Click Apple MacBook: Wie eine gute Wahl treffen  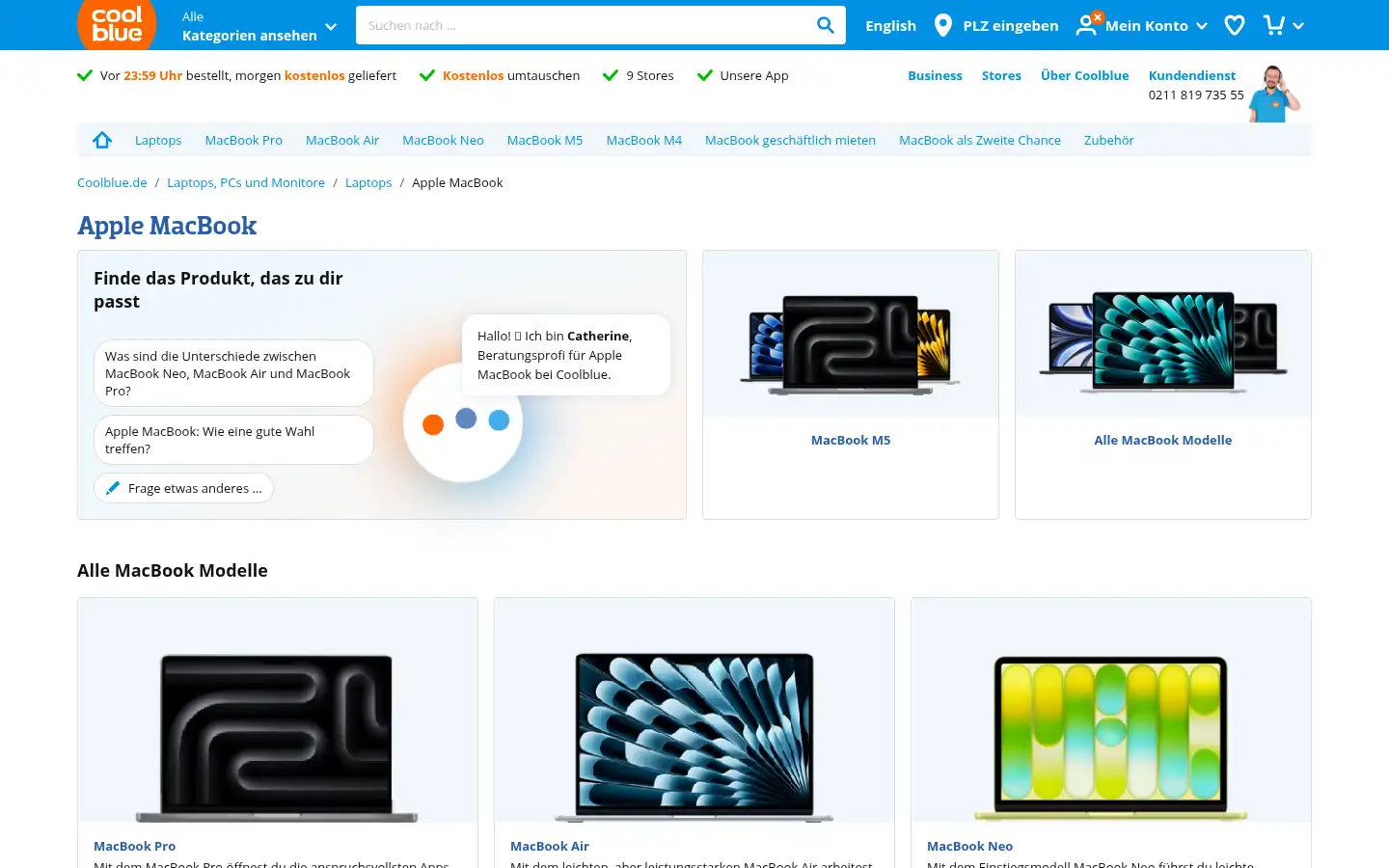coord(233,440)
